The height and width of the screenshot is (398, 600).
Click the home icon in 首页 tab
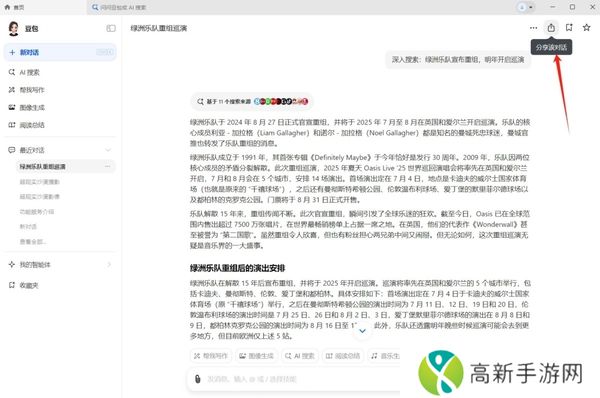click(7, 7)
